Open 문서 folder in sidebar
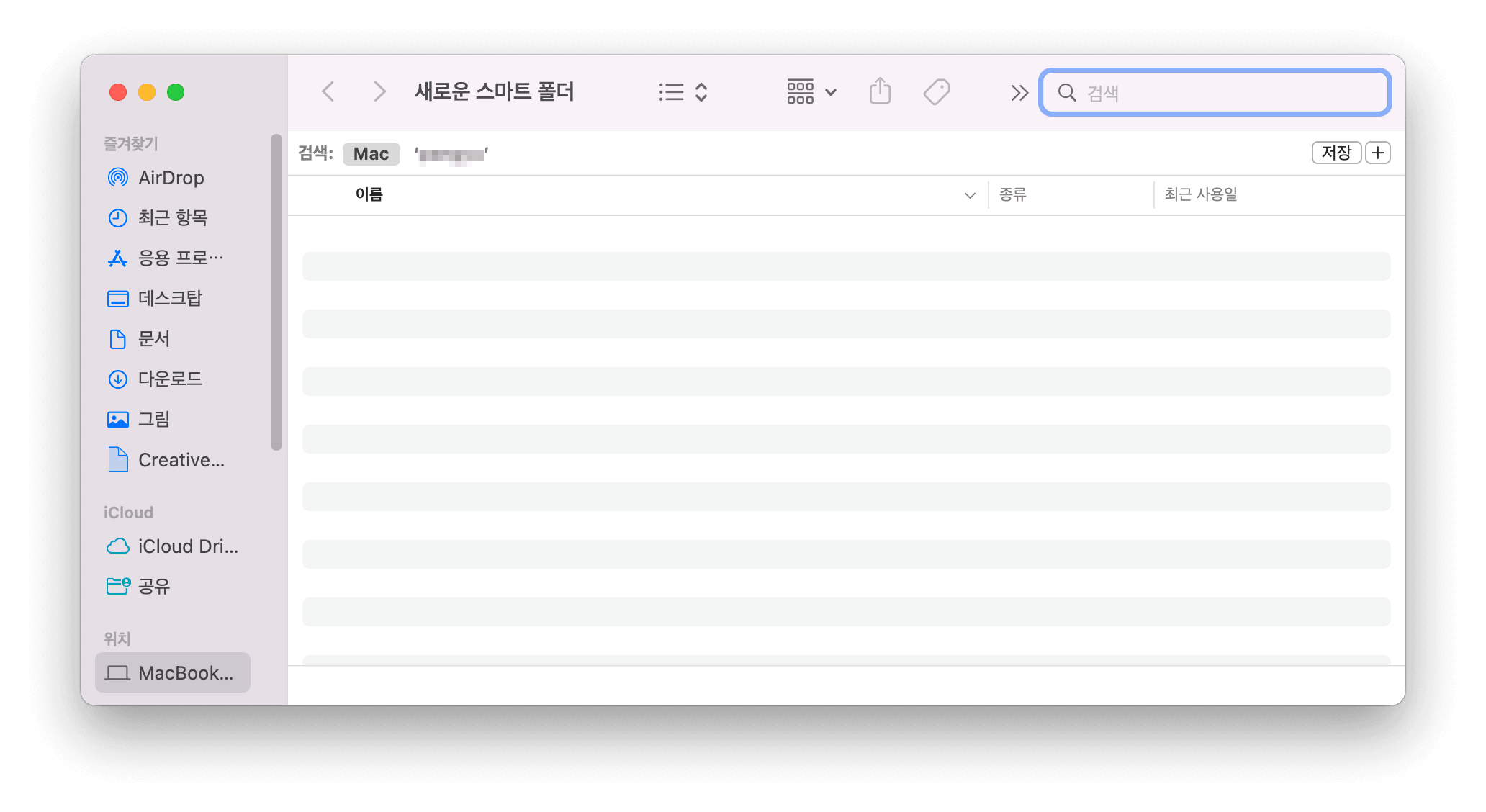 (173, 338)
